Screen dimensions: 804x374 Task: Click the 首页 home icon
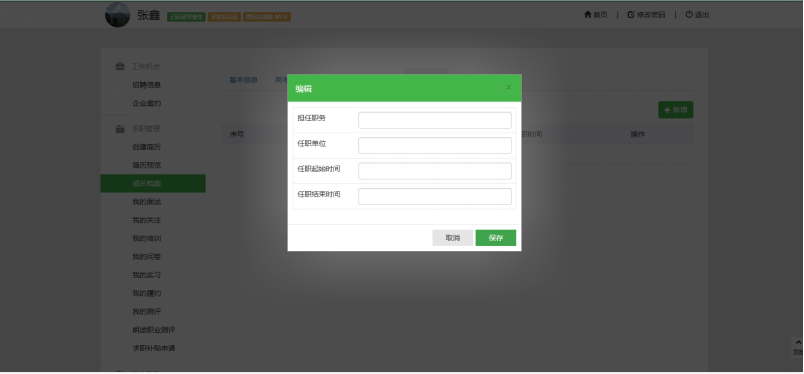point(588,15)
